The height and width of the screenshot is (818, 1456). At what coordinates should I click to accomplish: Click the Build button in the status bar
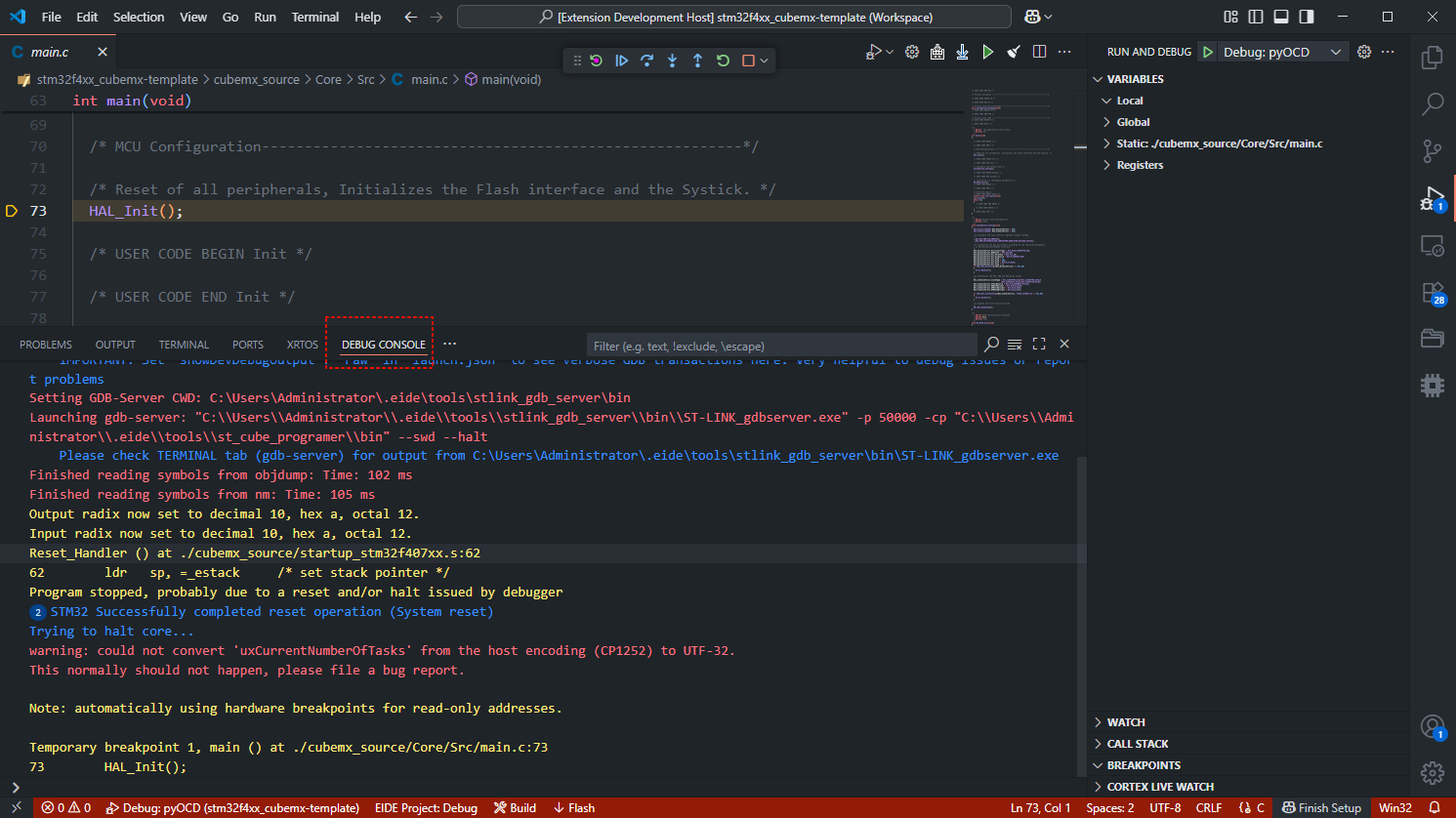515,807
